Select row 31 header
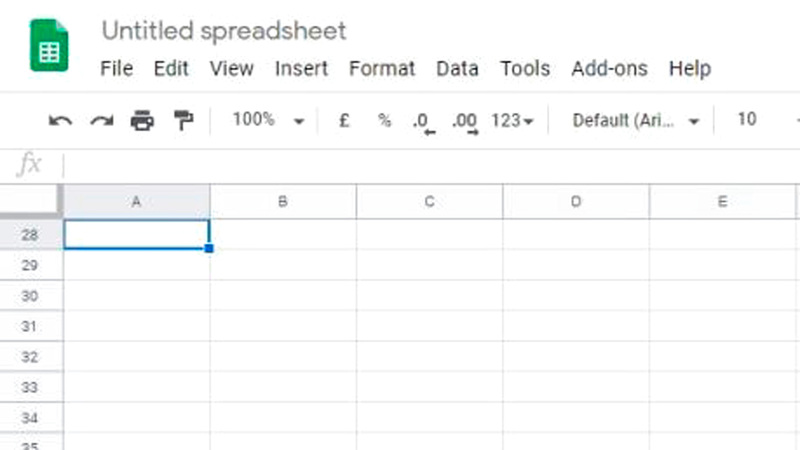 click(30, 326)
